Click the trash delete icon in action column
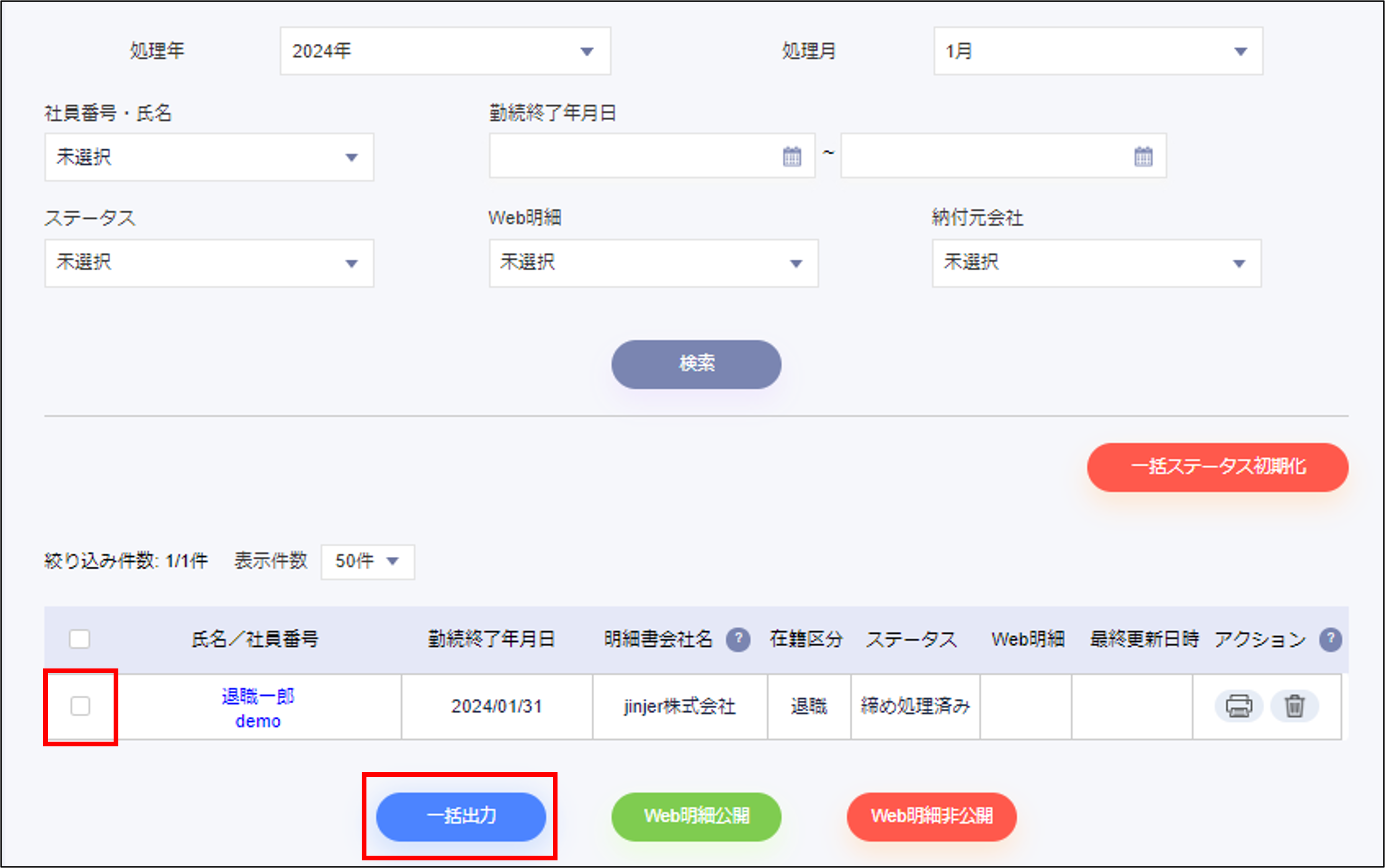This screenshot has height=868, width=1385. coord(1294,706)
